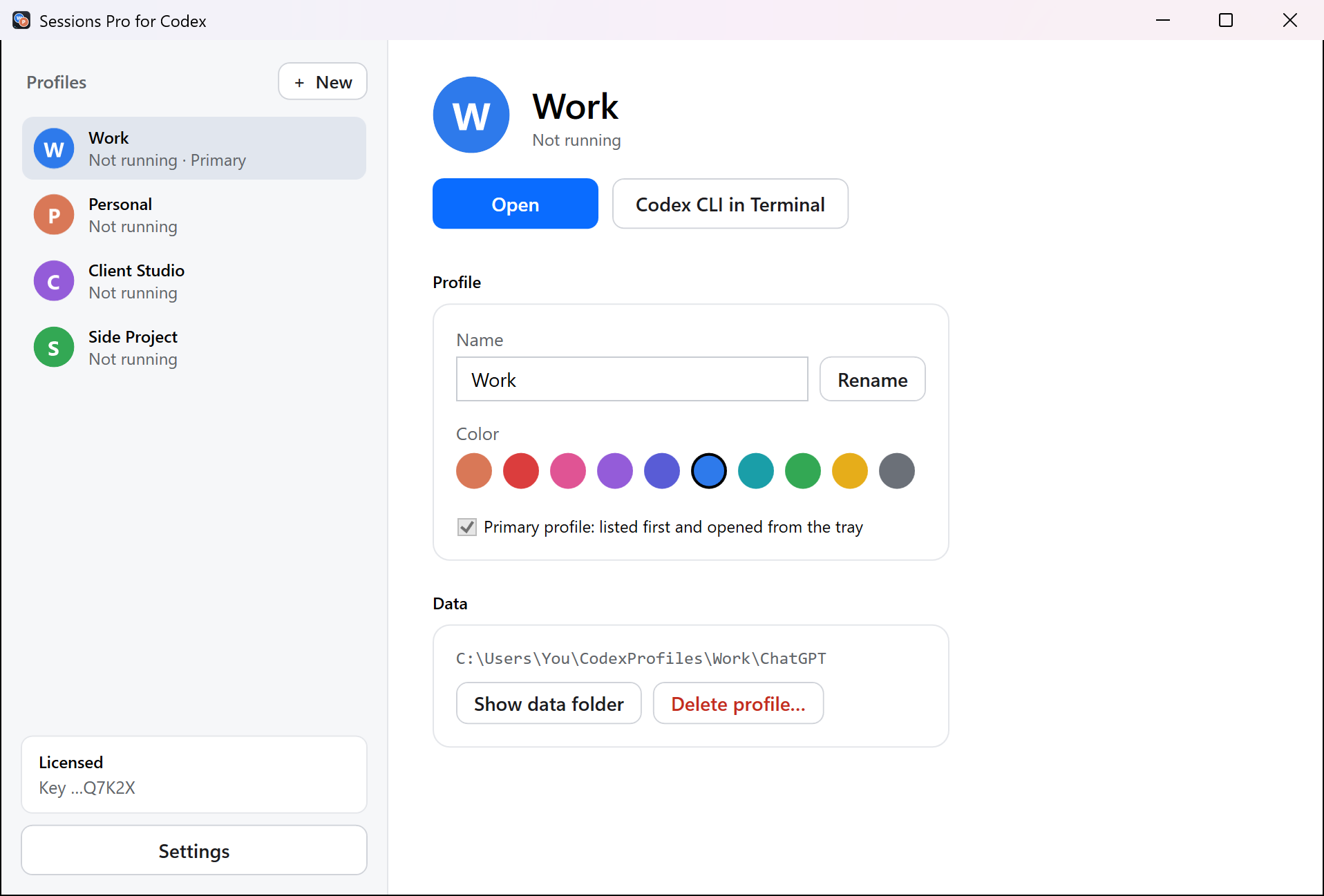Image resolution: width=1324 pixels, height=896 pixels.
Task: Click the Delete profile button
Action: pos(739,704)
